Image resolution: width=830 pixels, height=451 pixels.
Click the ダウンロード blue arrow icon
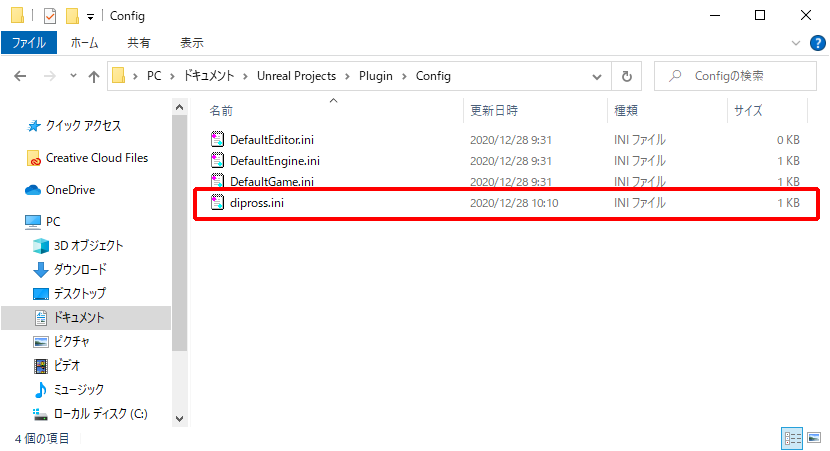[41, 269]
